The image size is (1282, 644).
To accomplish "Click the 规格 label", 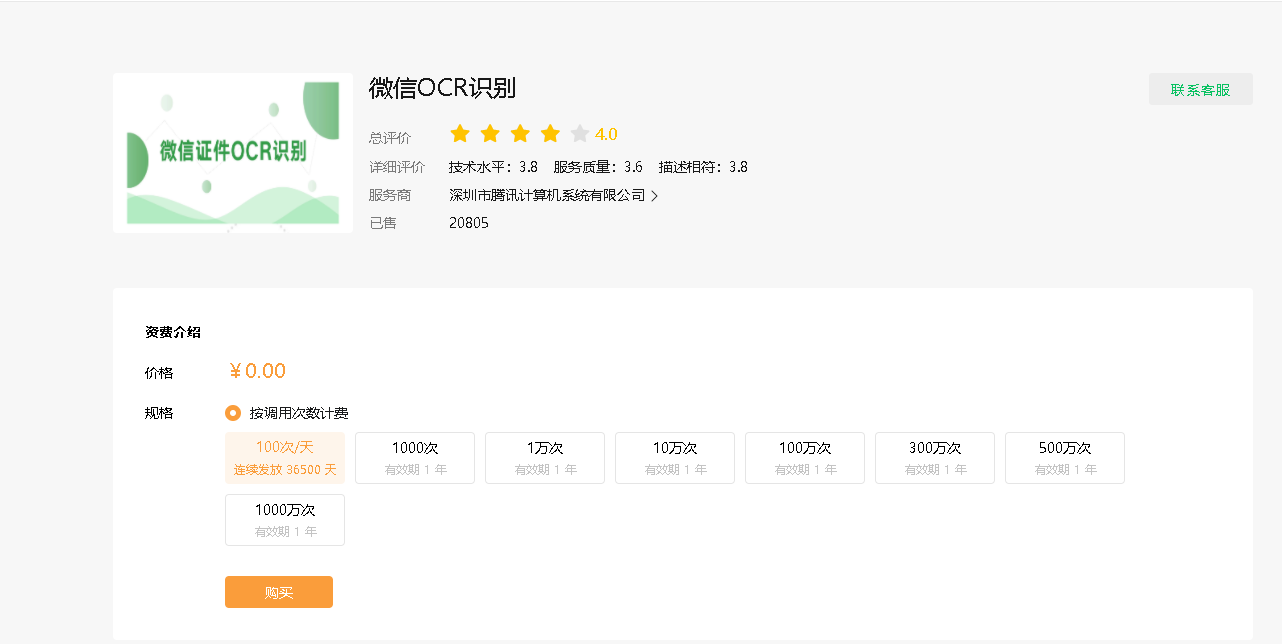I will [159, 413].
